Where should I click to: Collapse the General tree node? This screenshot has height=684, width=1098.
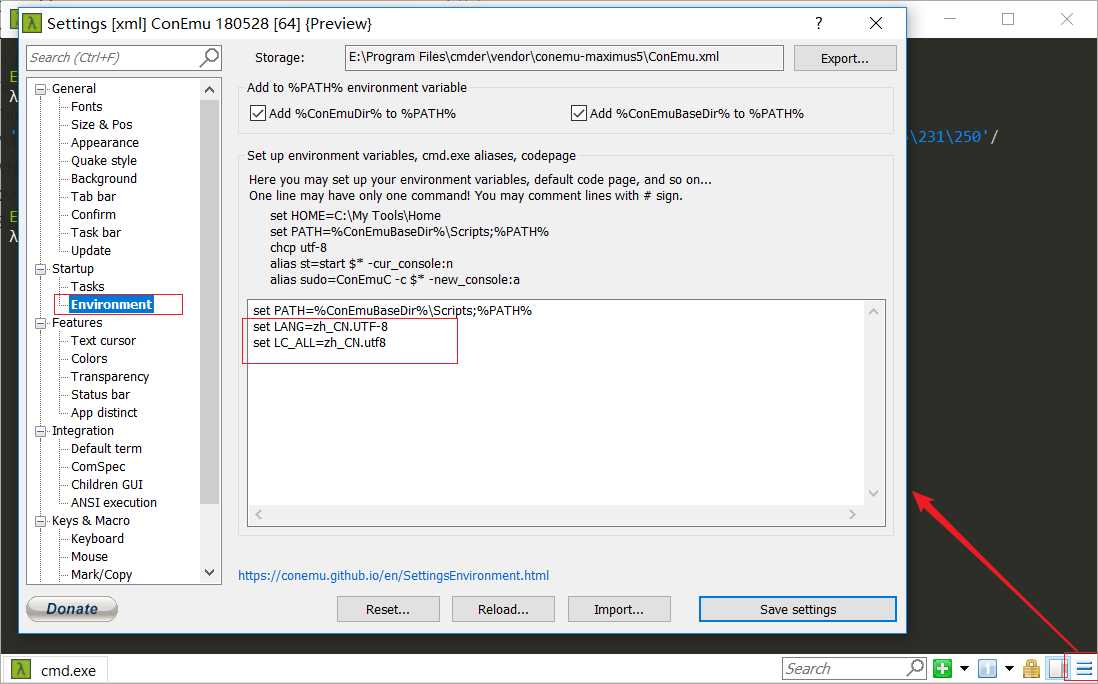(x=41, y=89)
